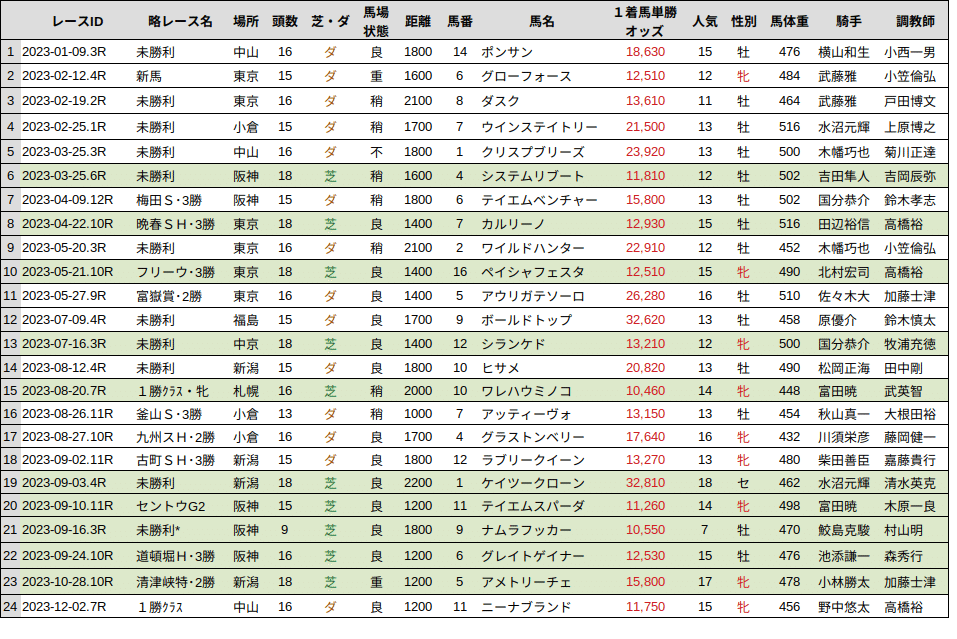
Task: Click trainer 牧浦充徳
Action: point(909,344)
